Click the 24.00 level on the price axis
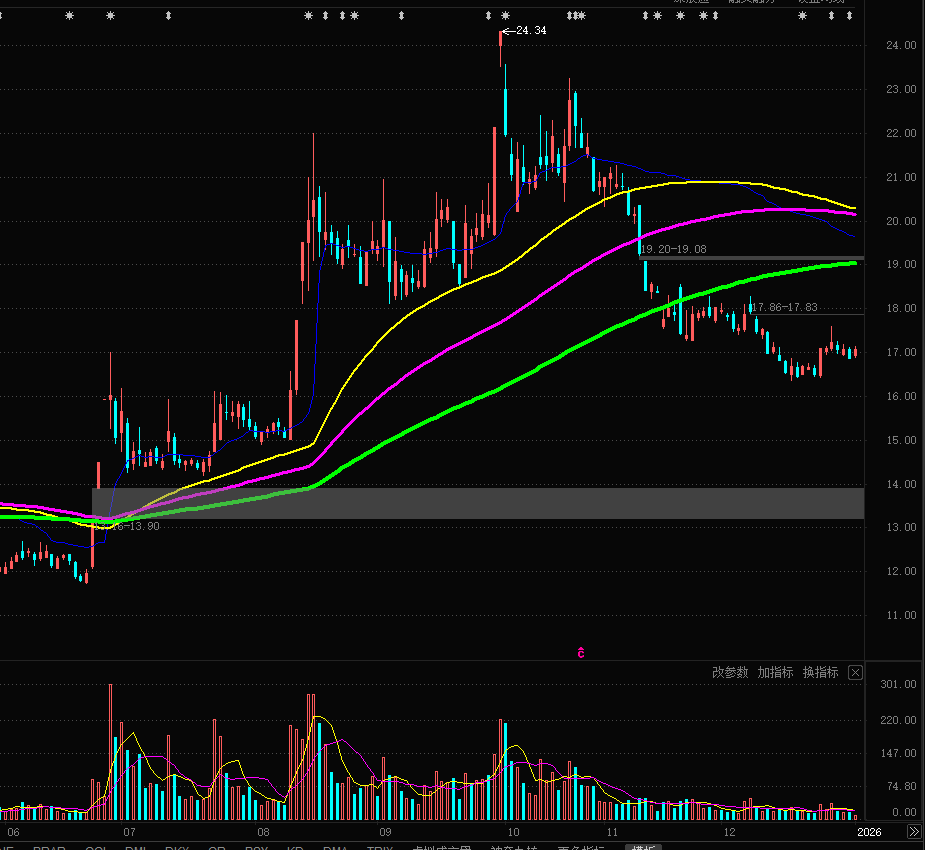This screenshot has height=850, width=925. click(901, 45)
